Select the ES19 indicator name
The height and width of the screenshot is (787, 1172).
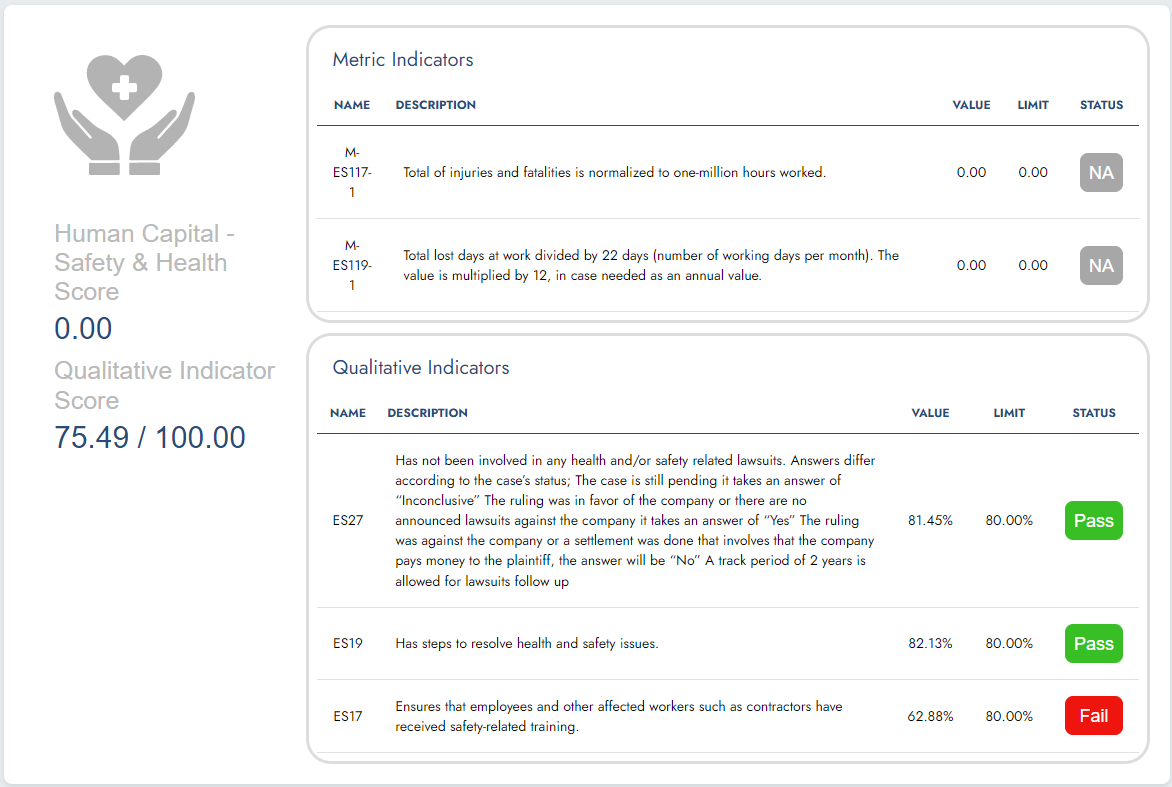point(348,644)
